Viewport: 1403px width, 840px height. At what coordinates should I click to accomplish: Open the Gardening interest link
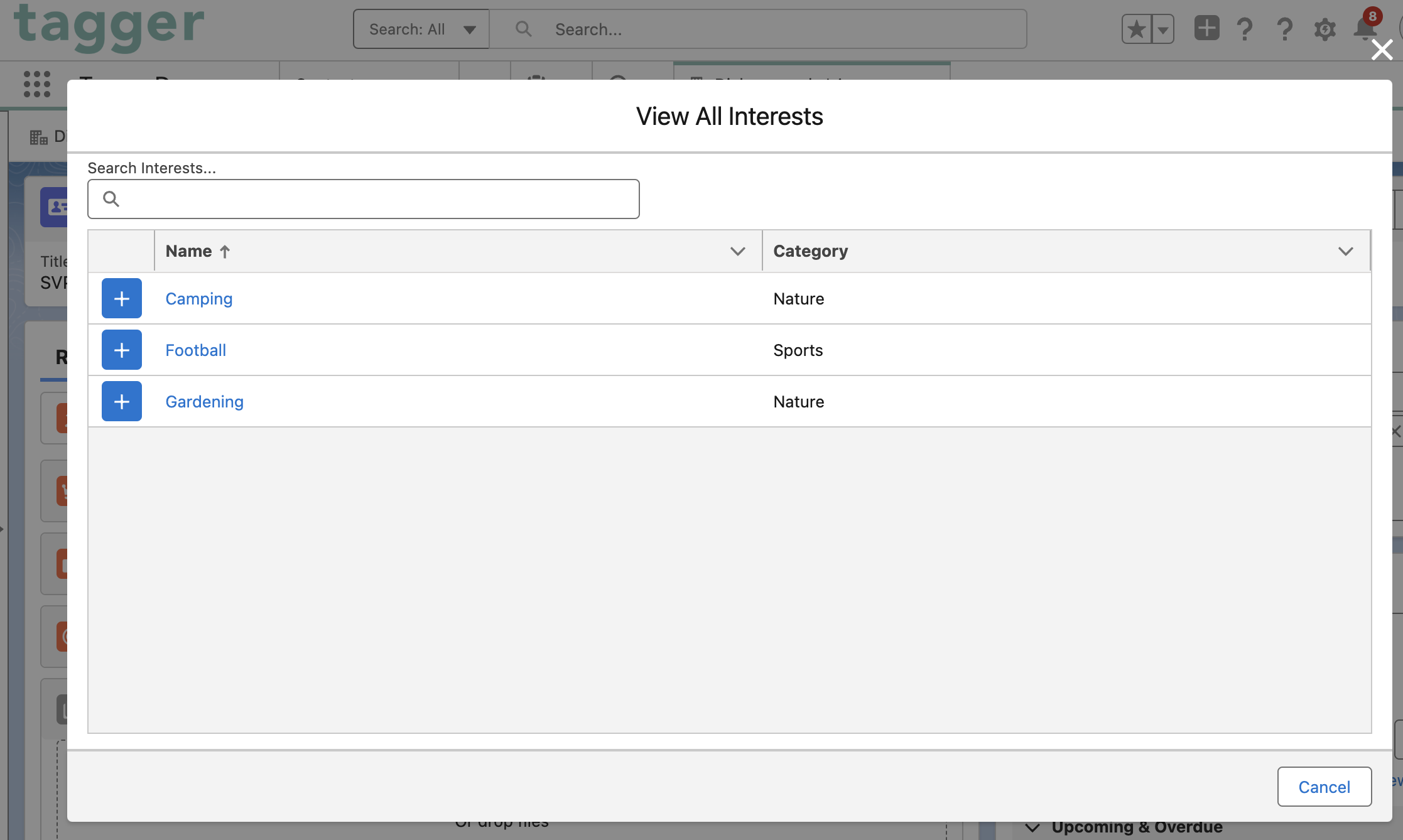(x=204, y=401)
